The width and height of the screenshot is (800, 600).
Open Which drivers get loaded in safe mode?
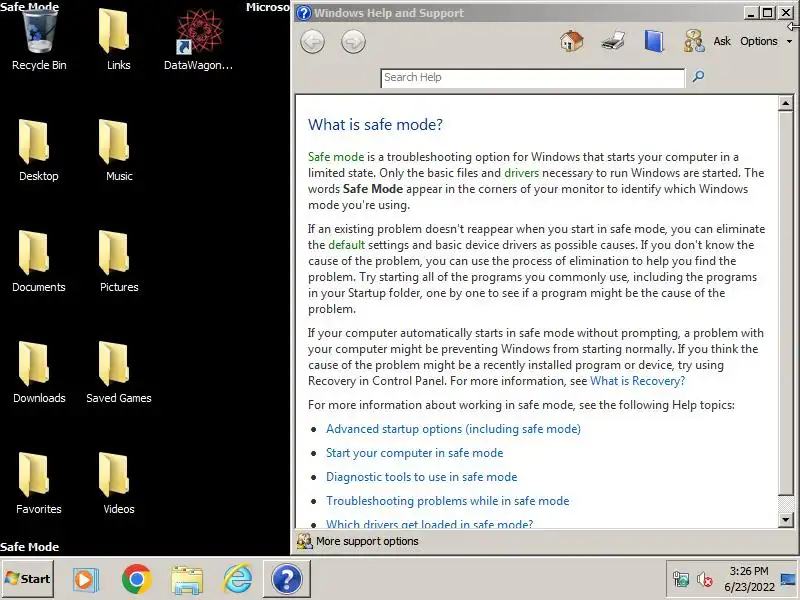point(430,524)
